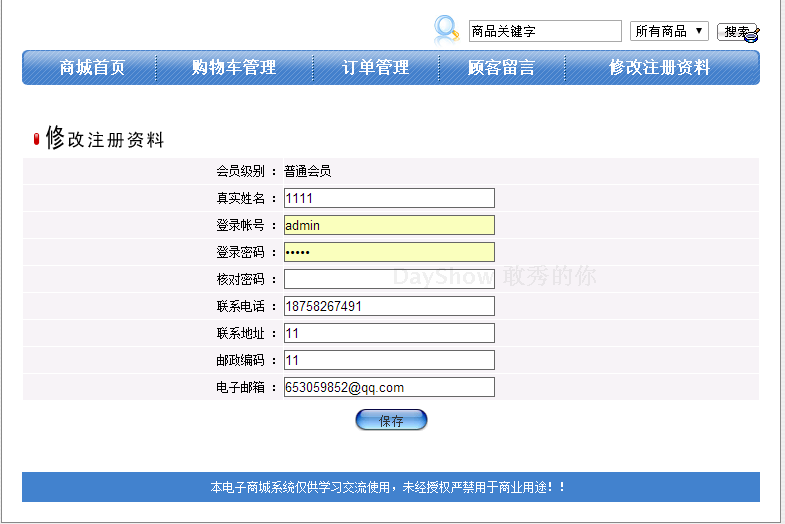
Task: Click the 联系地址 input field
Action: pos(389,333)
